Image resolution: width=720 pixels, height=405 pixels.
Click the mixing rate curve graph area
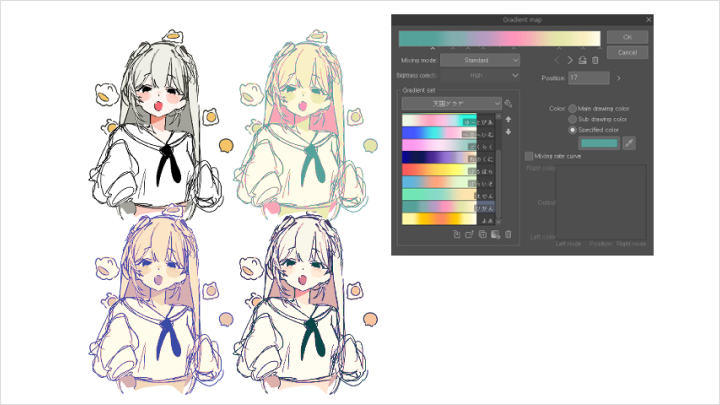(x=601, y=202)
